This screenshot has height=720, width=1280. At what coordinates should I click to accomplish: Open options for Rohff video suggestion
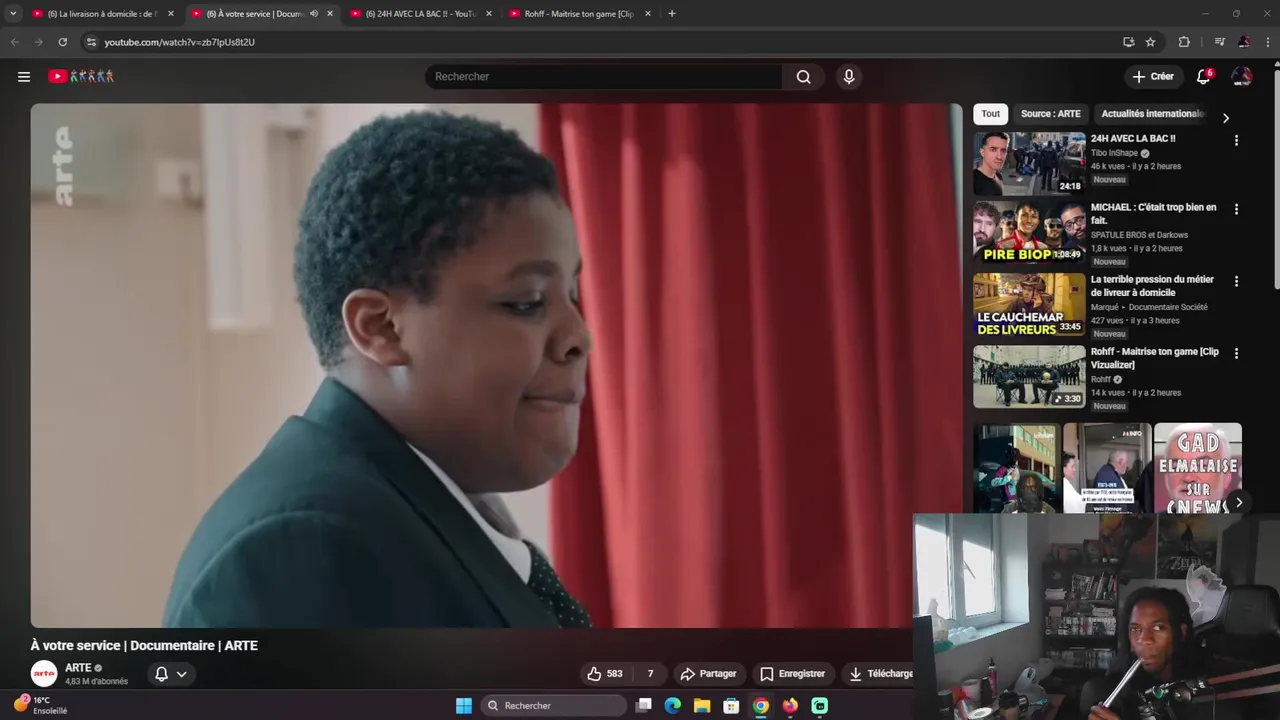(1236, 354)
